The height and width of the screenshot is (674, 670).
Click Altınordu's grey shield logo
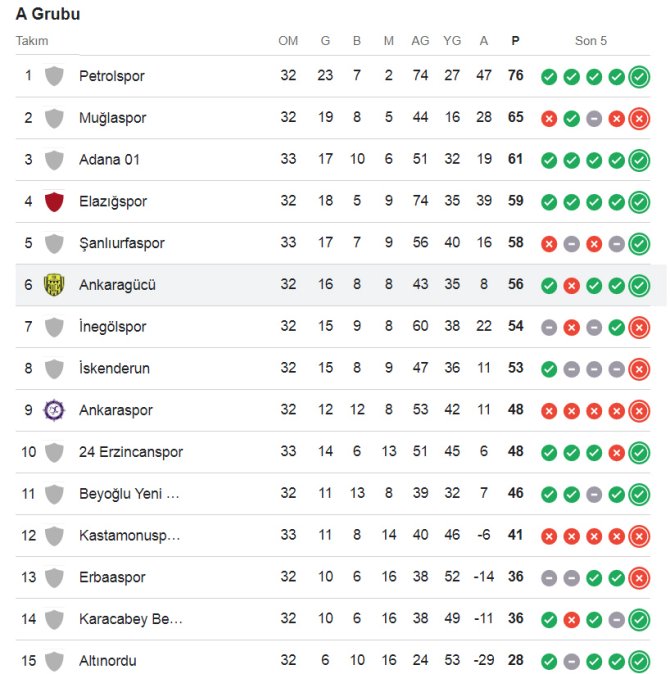(x=54, y=661)
